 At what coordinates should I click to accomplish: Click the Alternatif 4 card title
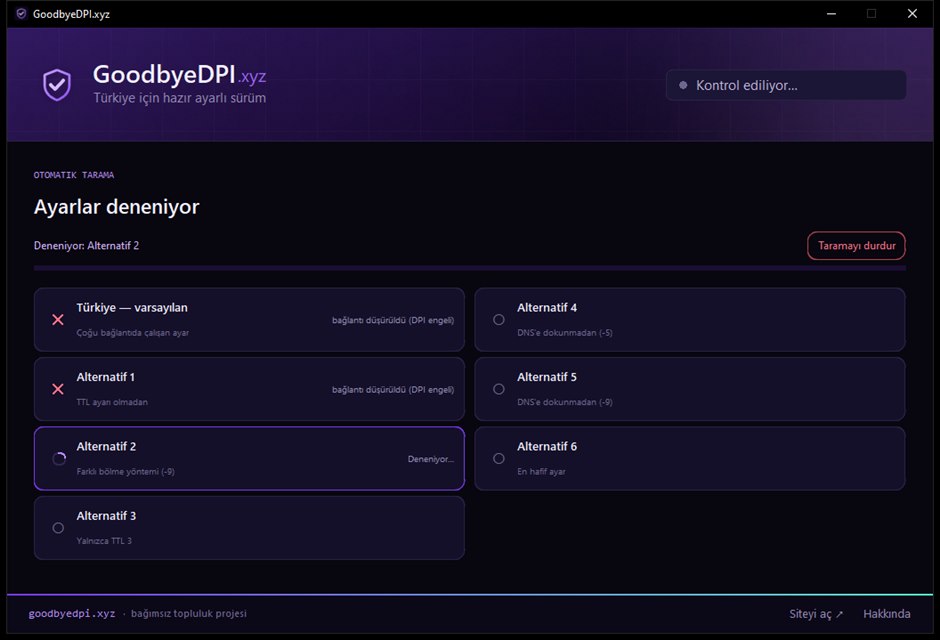[547, 307]
